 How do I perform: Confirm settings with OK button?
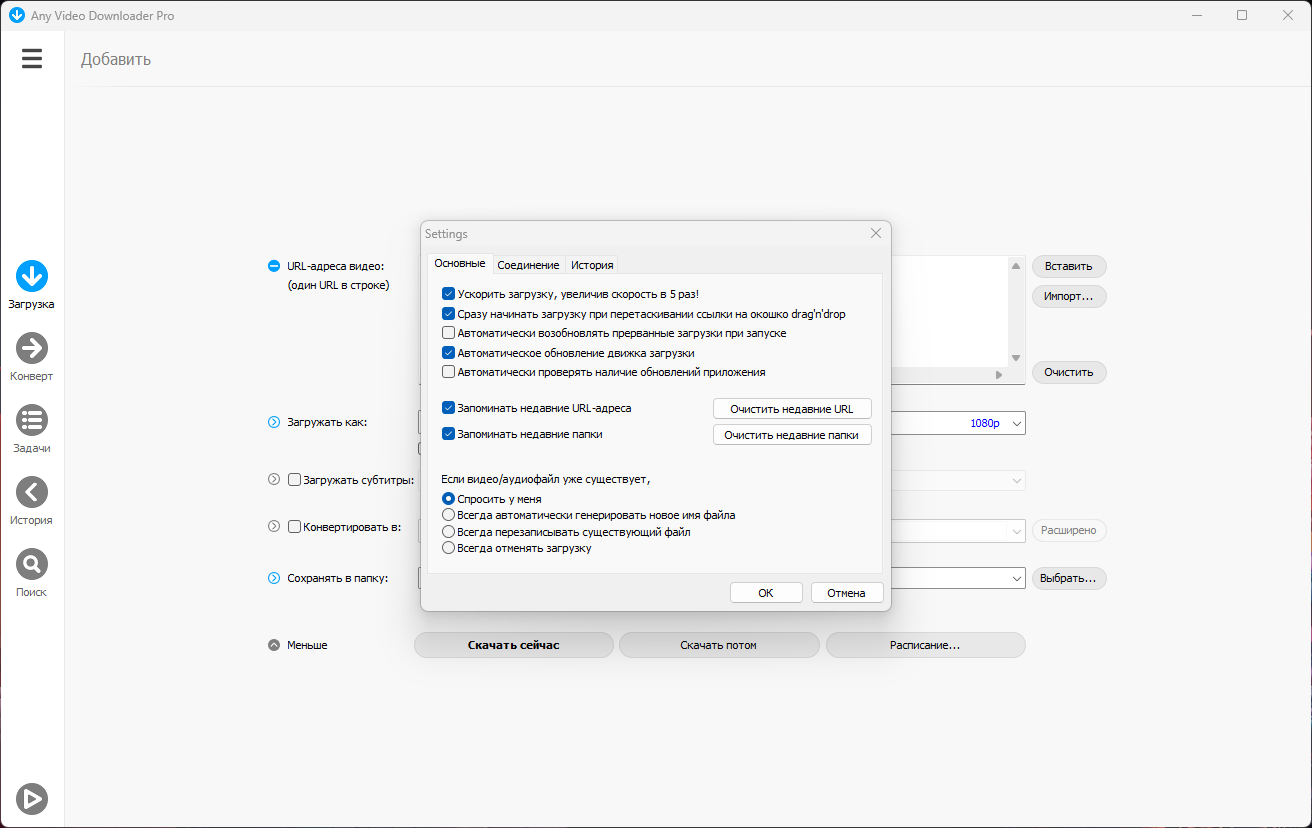pyautogui.click(x=766, y=593)
